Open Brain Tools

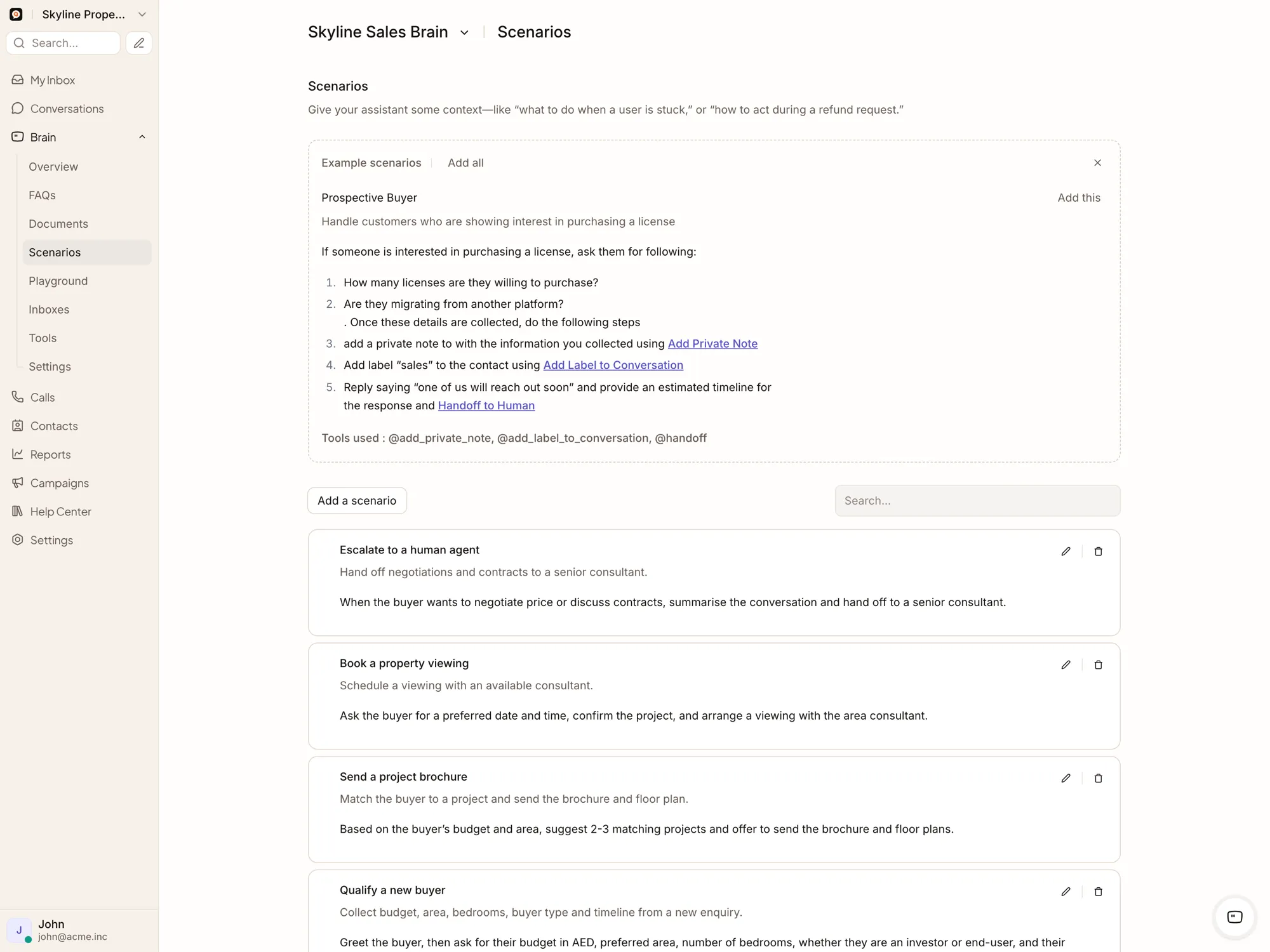43,338
